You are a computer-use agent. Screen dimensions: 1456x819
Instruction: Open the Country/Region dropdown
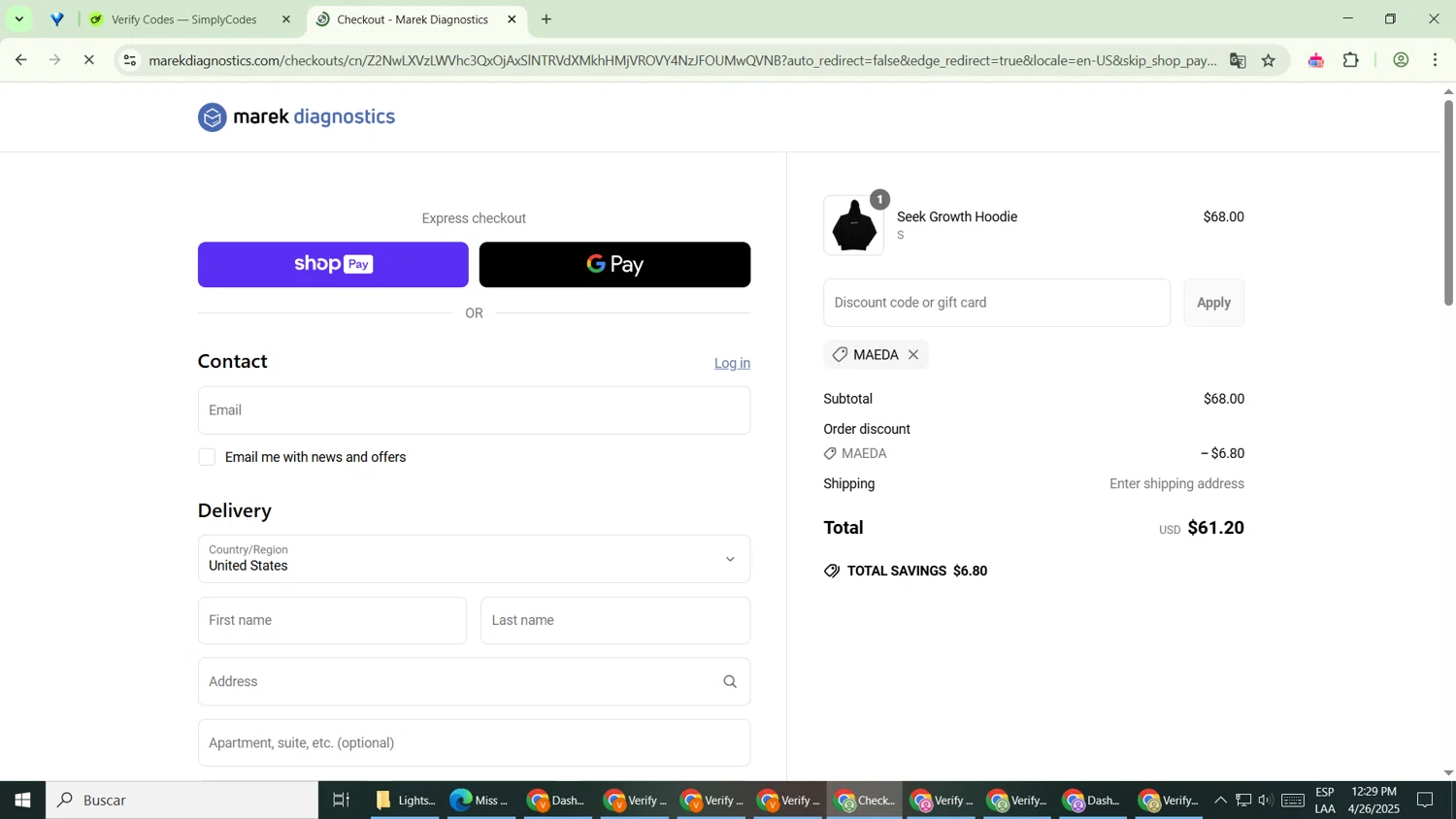click(474, 559)
